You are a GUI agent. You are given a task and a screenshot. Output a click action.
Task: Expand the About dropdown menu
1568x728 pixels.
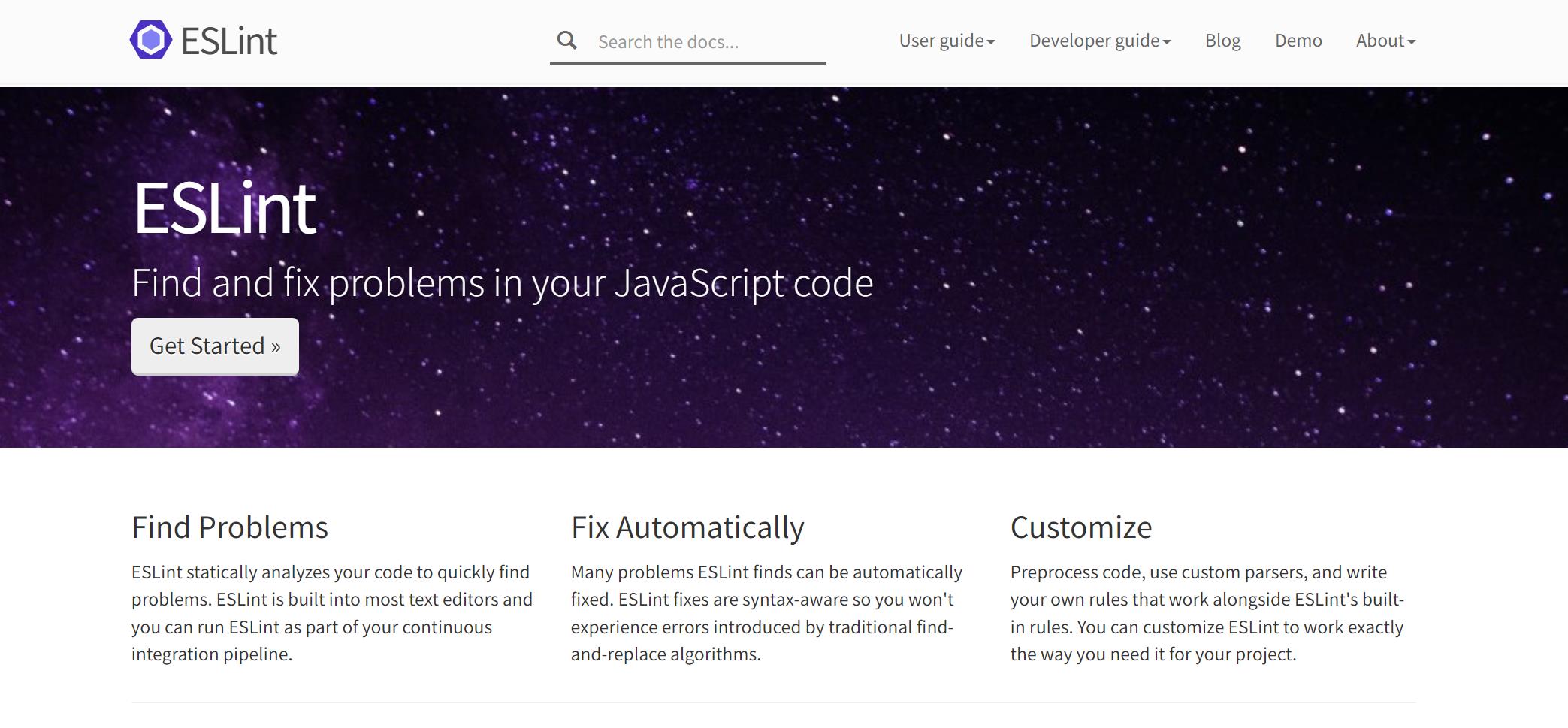click(1385, 41)
